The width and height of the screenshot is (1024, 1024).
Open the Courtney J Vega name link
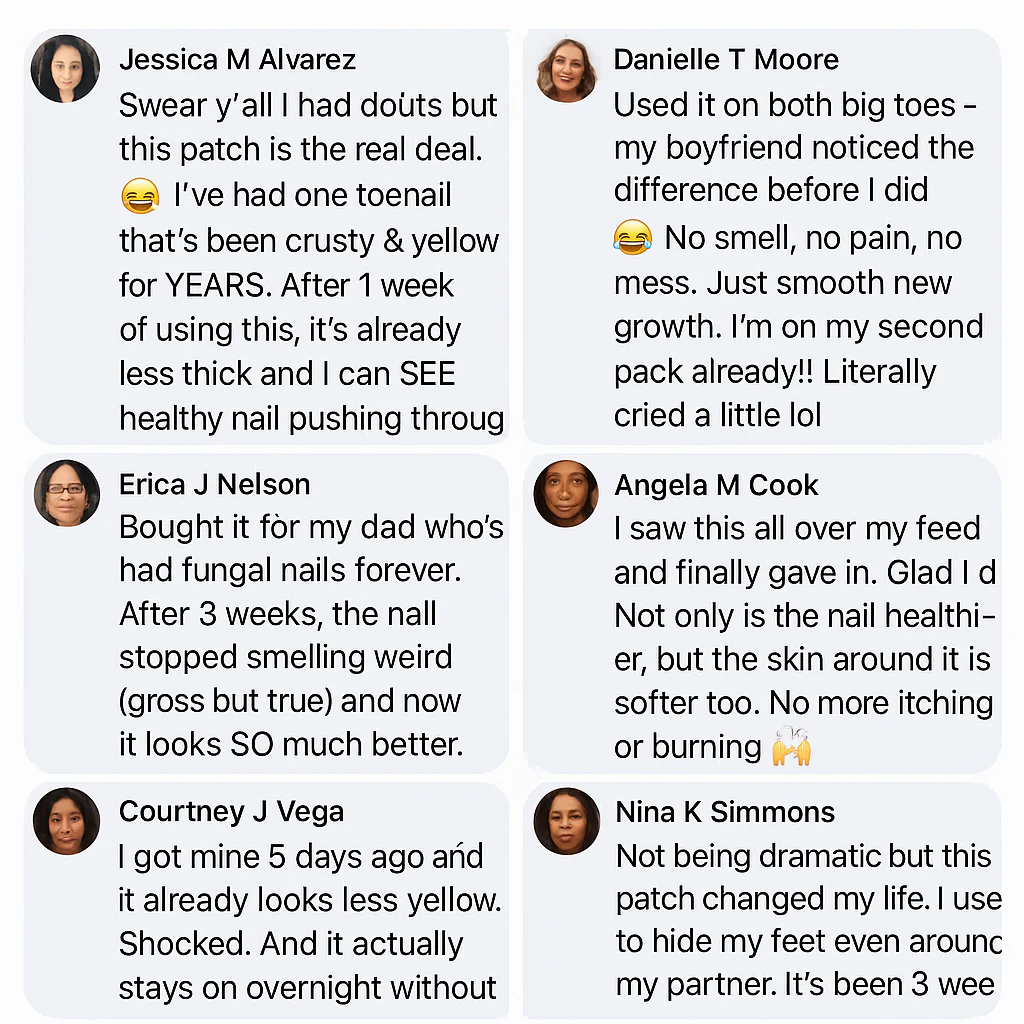click(231, 811)
